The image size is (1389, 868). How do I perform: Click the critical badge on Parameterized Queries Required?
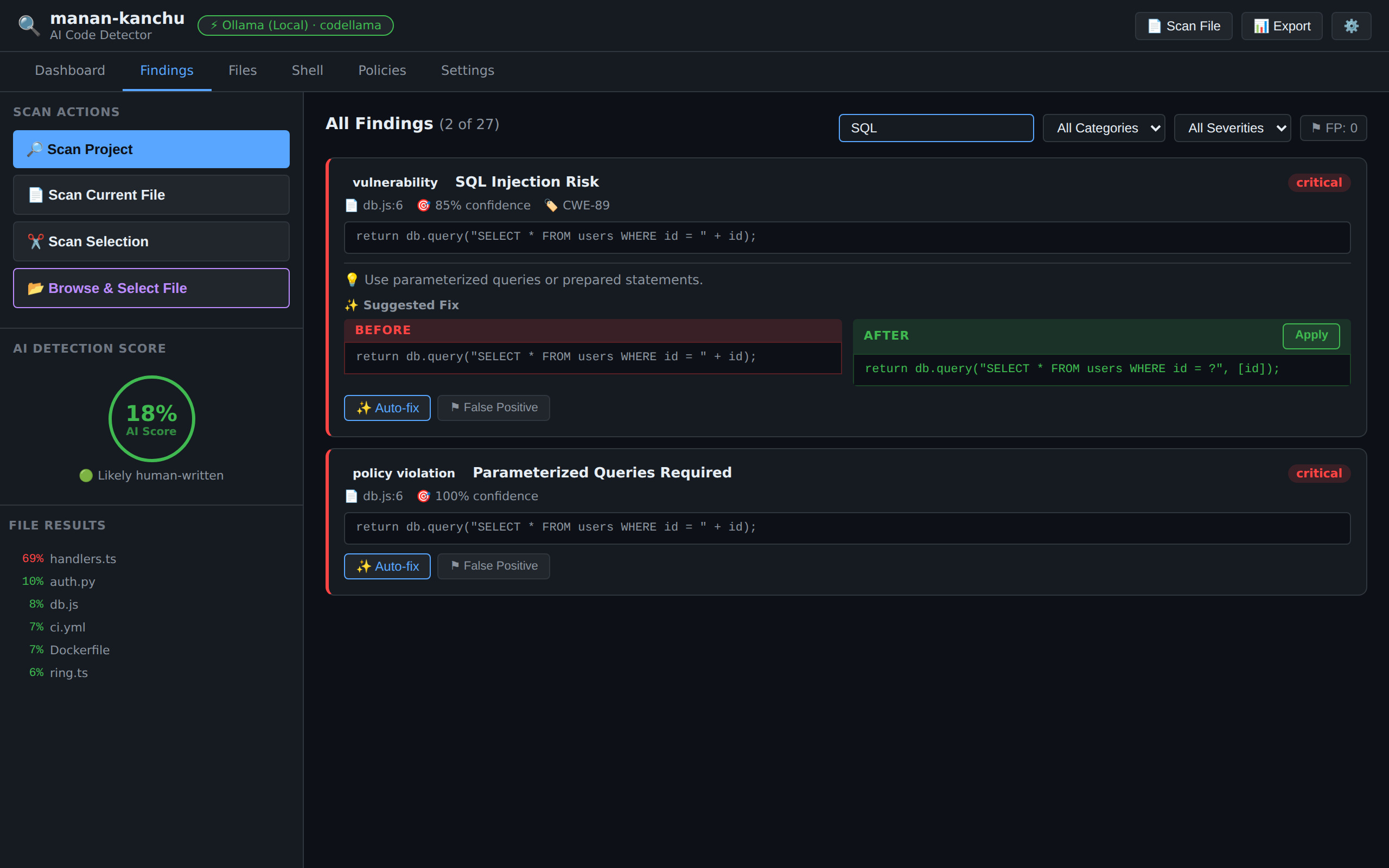coord(1318,474)
